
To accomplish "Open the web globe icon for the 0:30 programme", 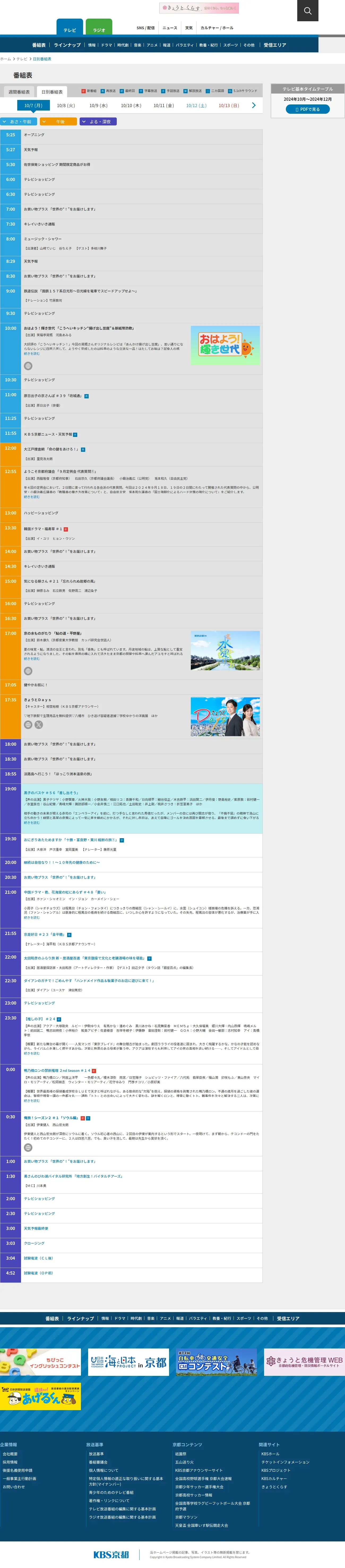I will point(28,1147).
